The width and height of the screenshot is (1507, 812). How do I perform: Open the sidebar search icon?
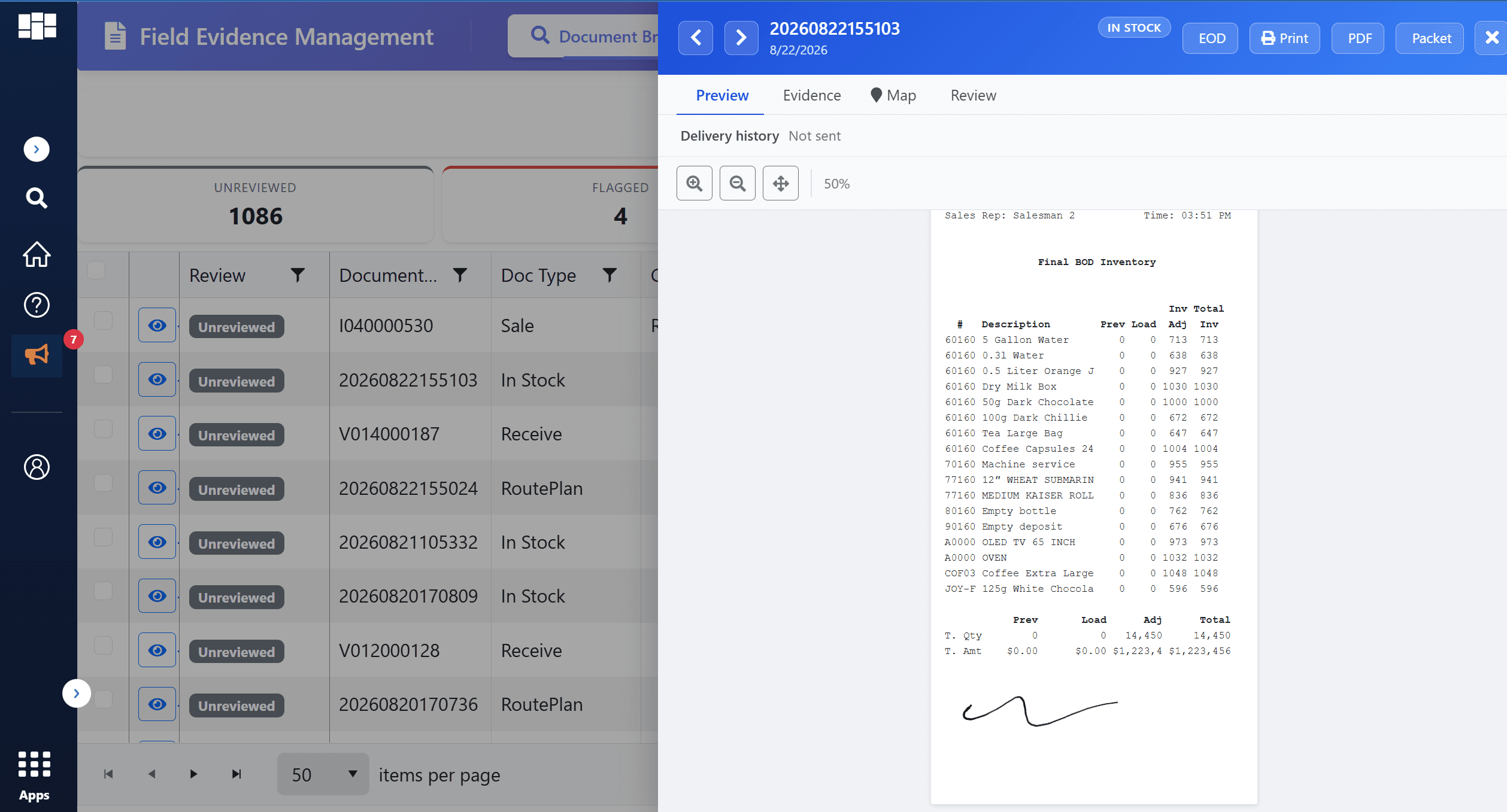(x=37, y=198)
